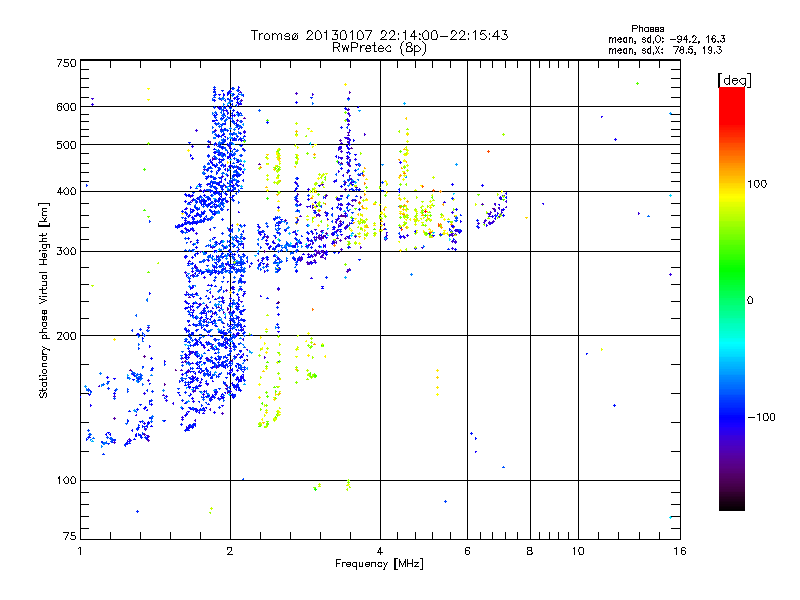Click the colorbar tick label '100'
This screenshot has width=800, height=600.
757,184
